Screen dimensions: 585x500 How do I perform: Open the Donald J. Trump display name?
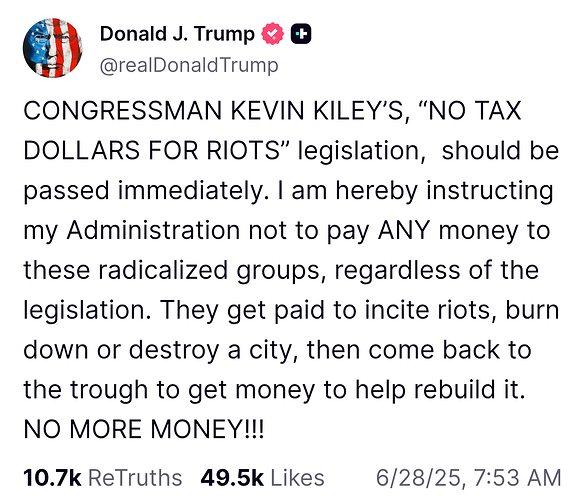[x=177, y=34]
